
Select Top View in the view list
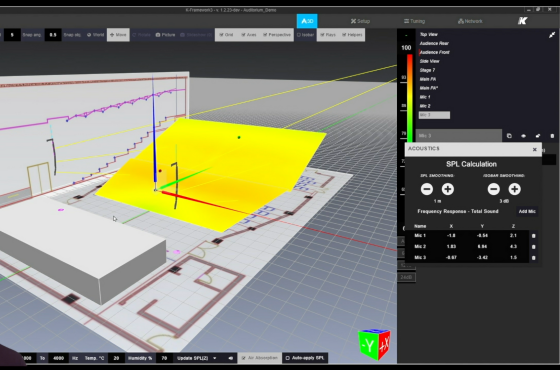point(429,34)
